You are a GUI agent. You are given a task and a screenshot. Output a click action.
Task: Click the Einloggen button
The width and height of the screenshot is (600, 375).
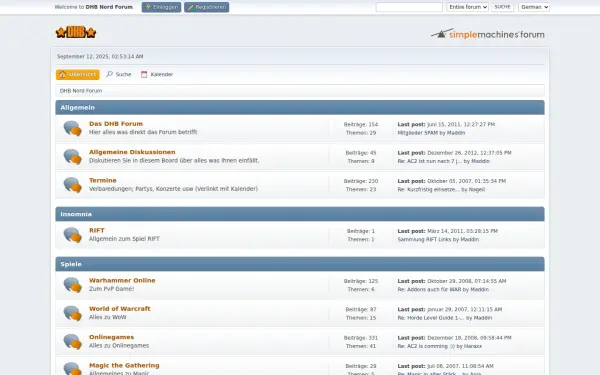click(x=161, y=7)
